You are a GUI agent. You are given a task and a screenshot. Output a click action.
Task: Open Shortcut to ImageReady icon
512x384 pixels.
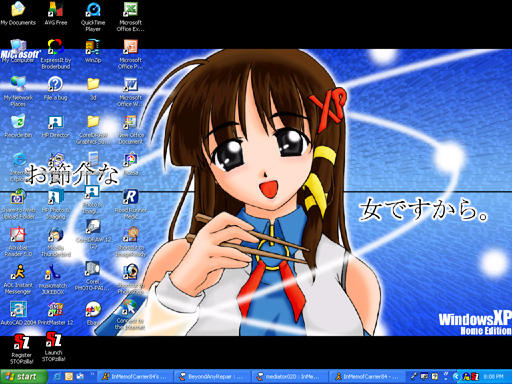point(130,235)
